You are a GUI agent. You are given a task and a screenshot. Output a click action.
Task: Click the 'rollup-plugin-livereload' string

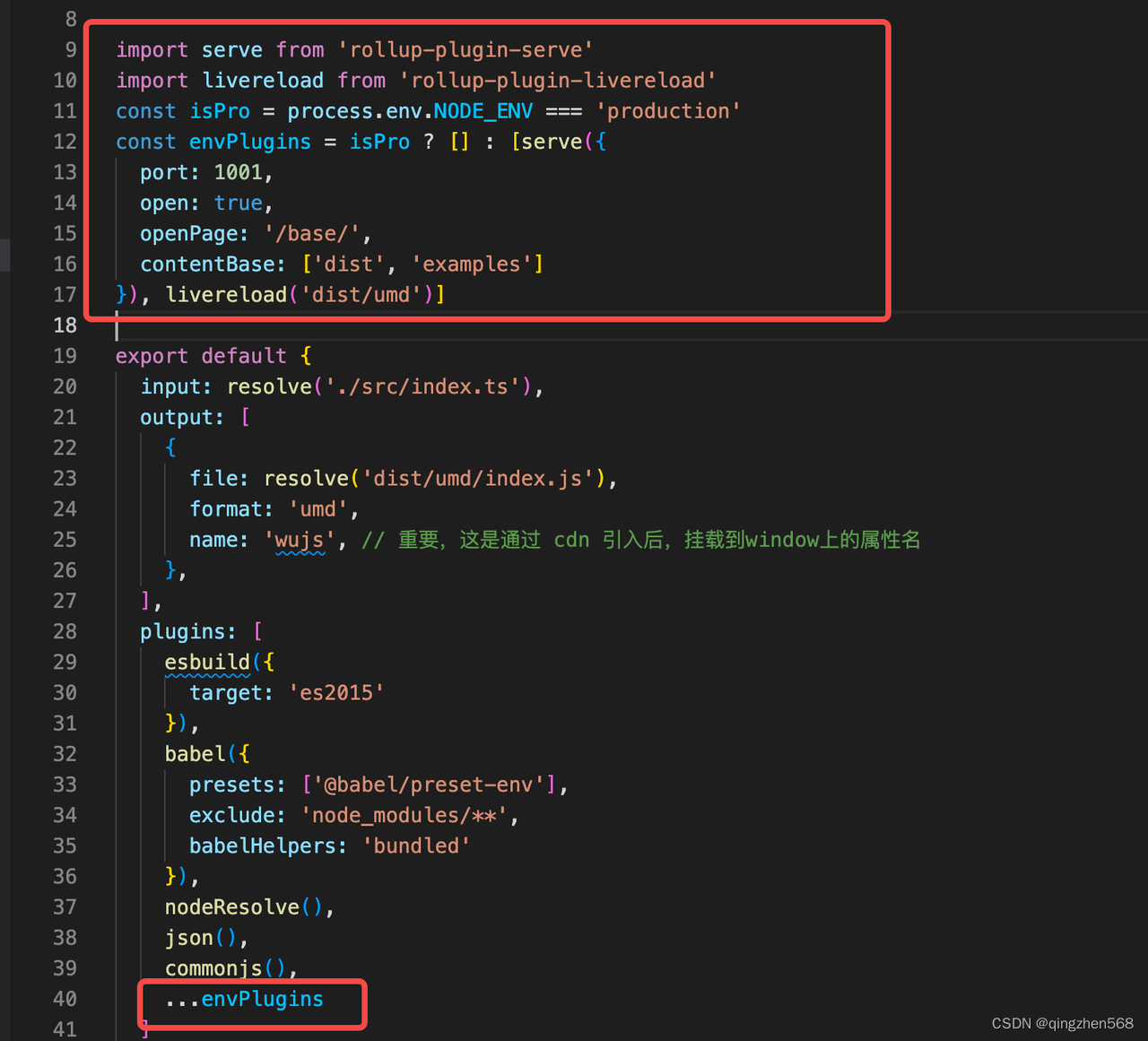(558, 81)
